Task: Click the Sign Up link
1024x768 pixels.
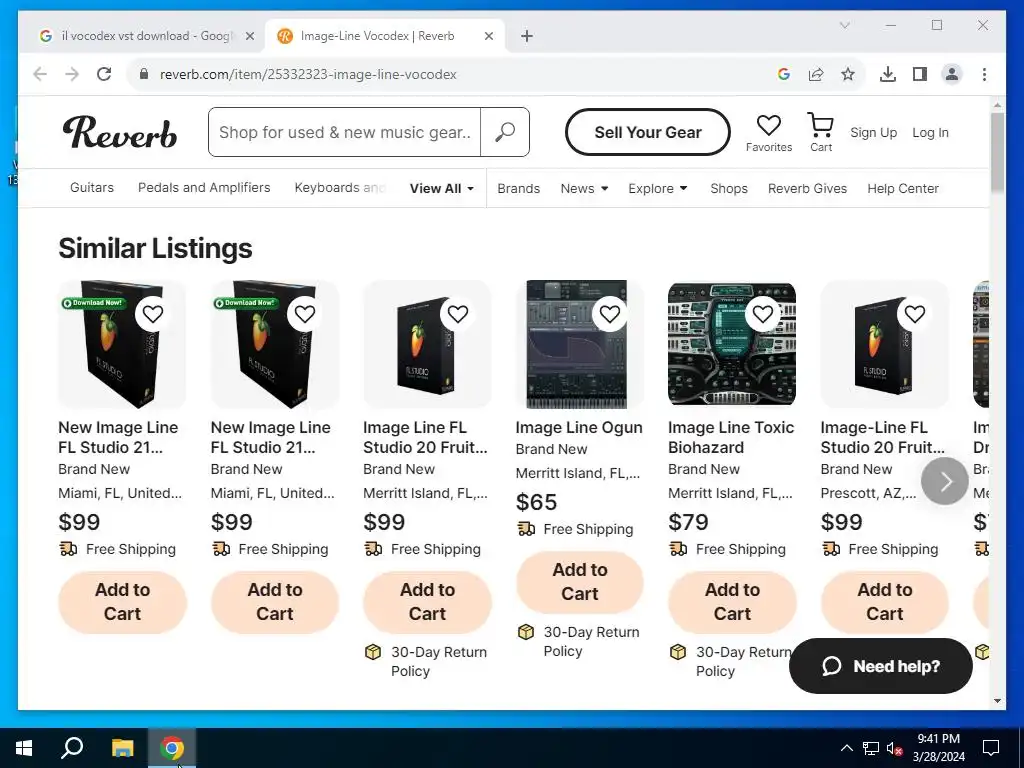Action: coord(873,132)
